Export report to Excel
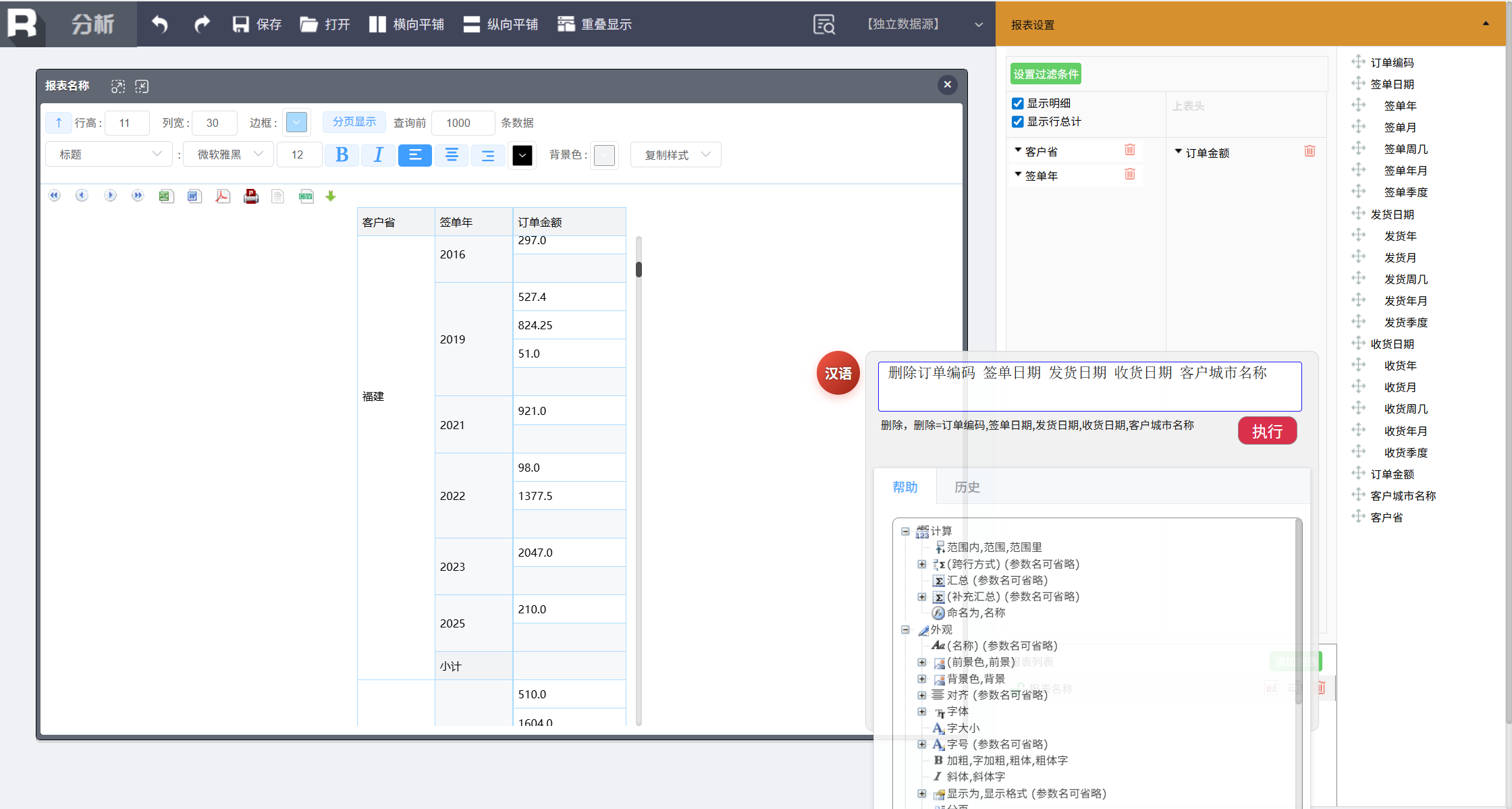The width and height of the screenshot is (1512, 809). coord(166,196)
